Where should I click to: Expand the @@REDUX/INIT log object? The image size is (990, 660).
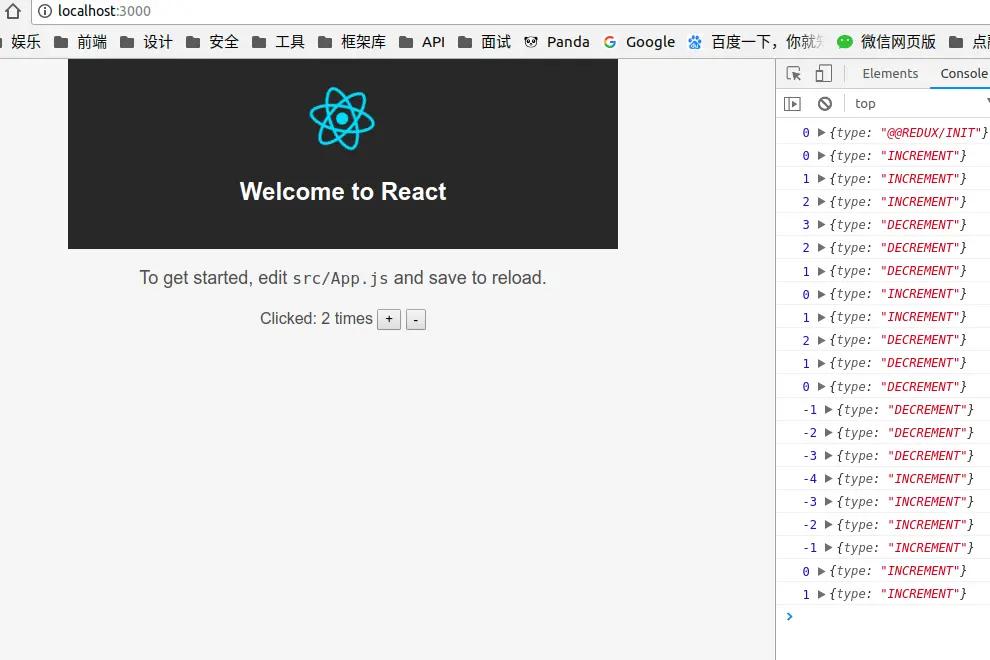point(822,132)
